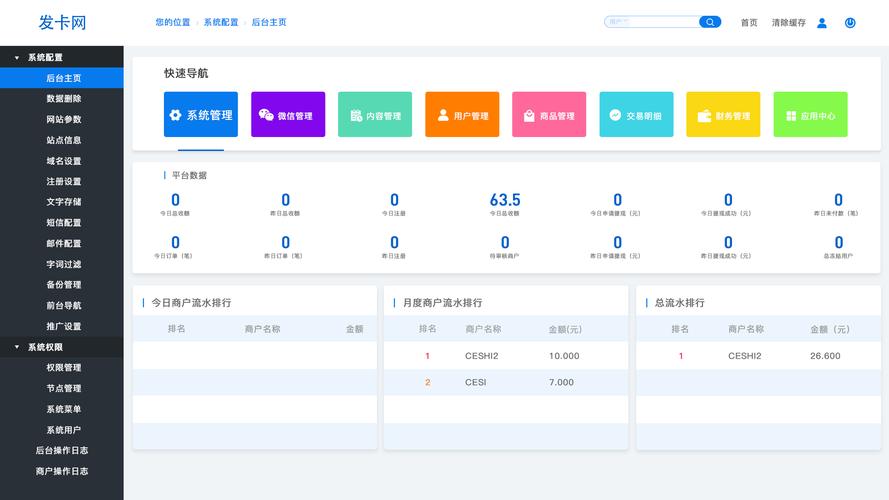The width and height of the screenshot is (889, 500).
Task: Open 权限管理 in the sidebar
Action: tap(64, 367)
